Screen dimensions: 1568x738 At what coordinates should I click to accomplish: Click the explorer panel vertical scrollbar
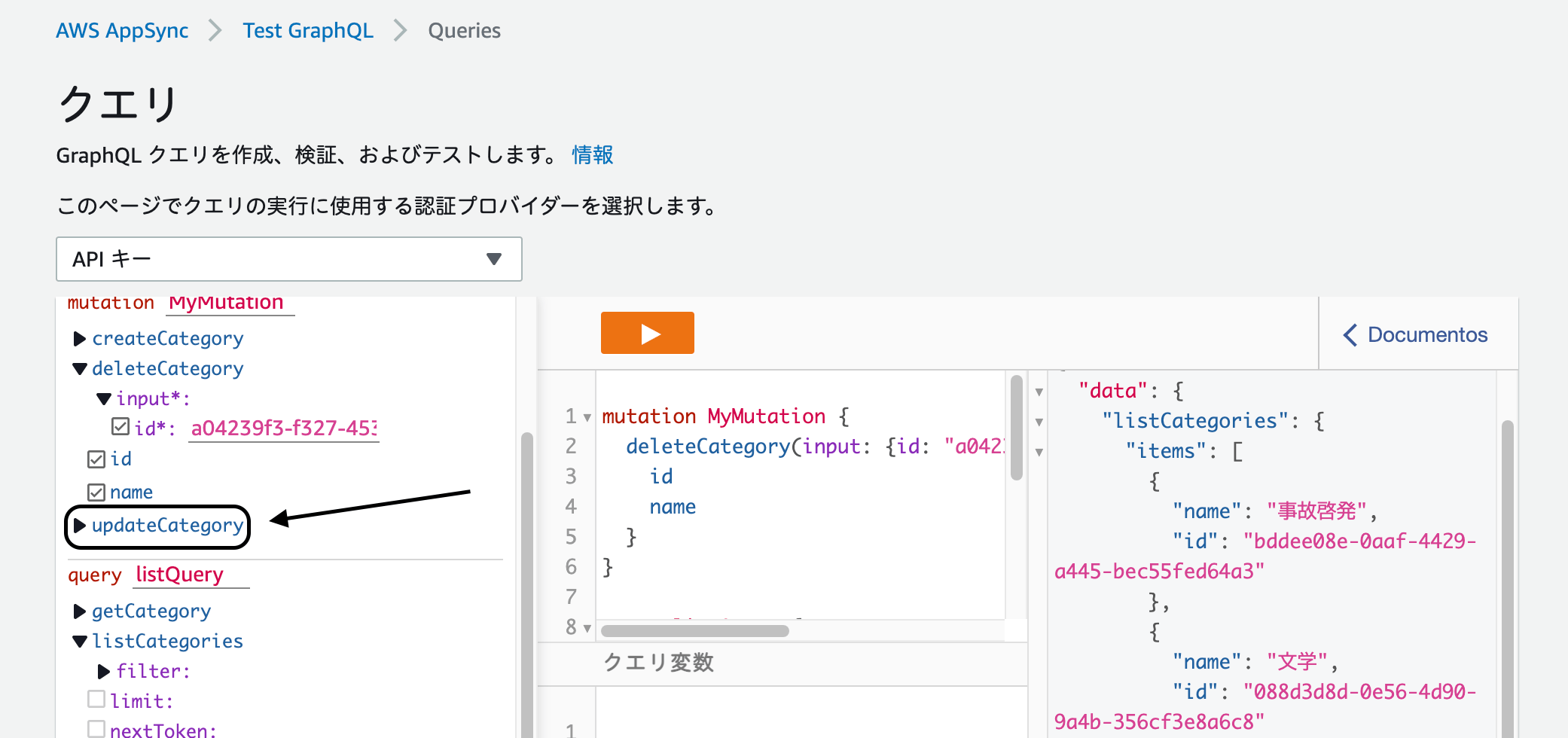(526, 584)
